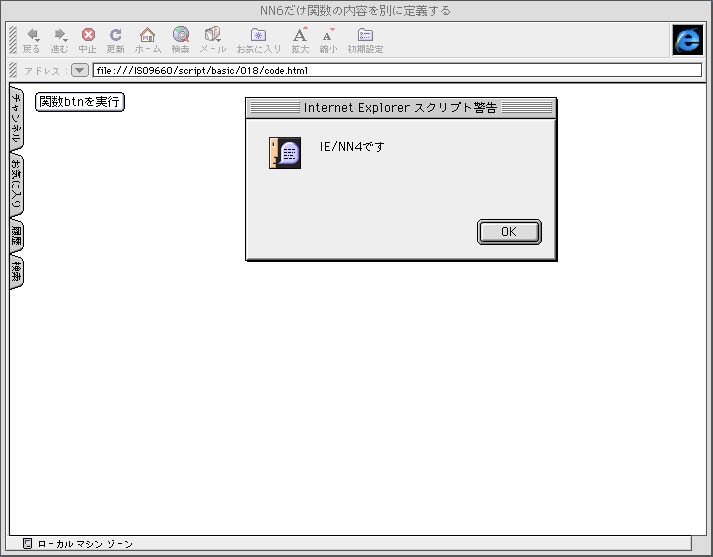
Task: Click the alert dialog speech icon
Action: pyautogui.click(x=285, y=153)
